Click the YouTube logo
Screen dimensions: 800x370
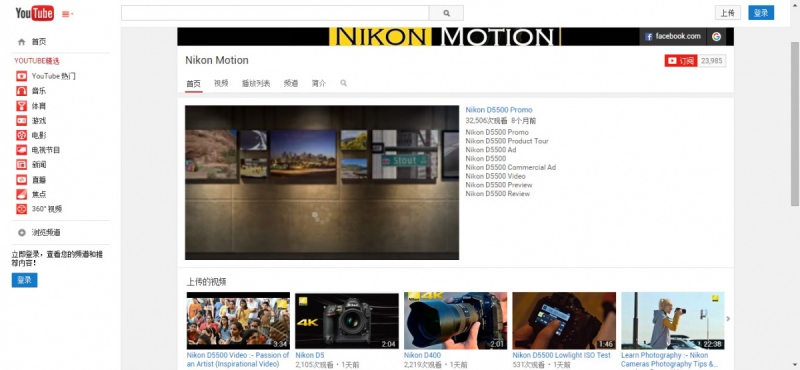pos(34,13)
